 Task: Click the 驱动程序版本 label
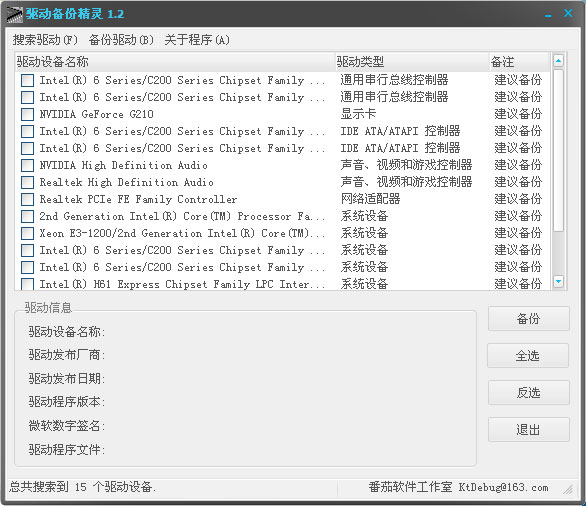click(x=67, y=402)
